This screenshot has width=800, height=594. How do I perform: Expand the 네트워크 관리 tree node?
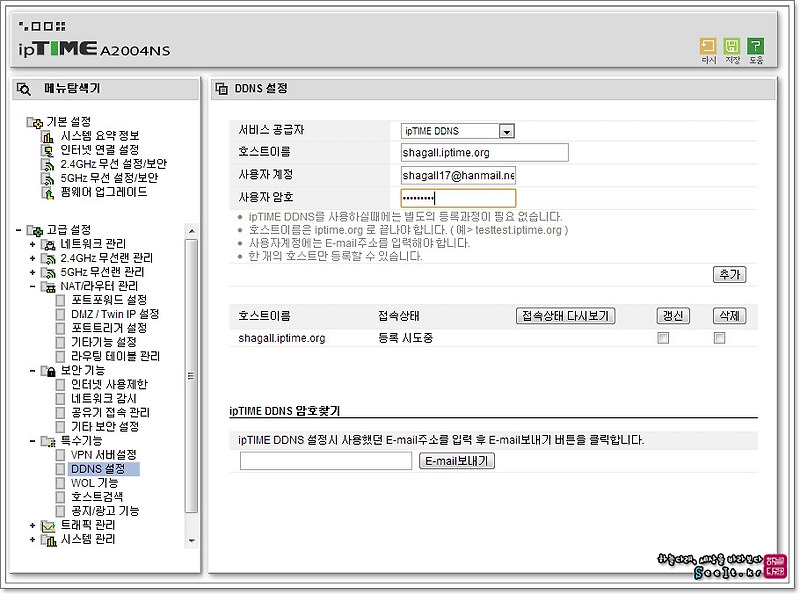pos(32,244)
